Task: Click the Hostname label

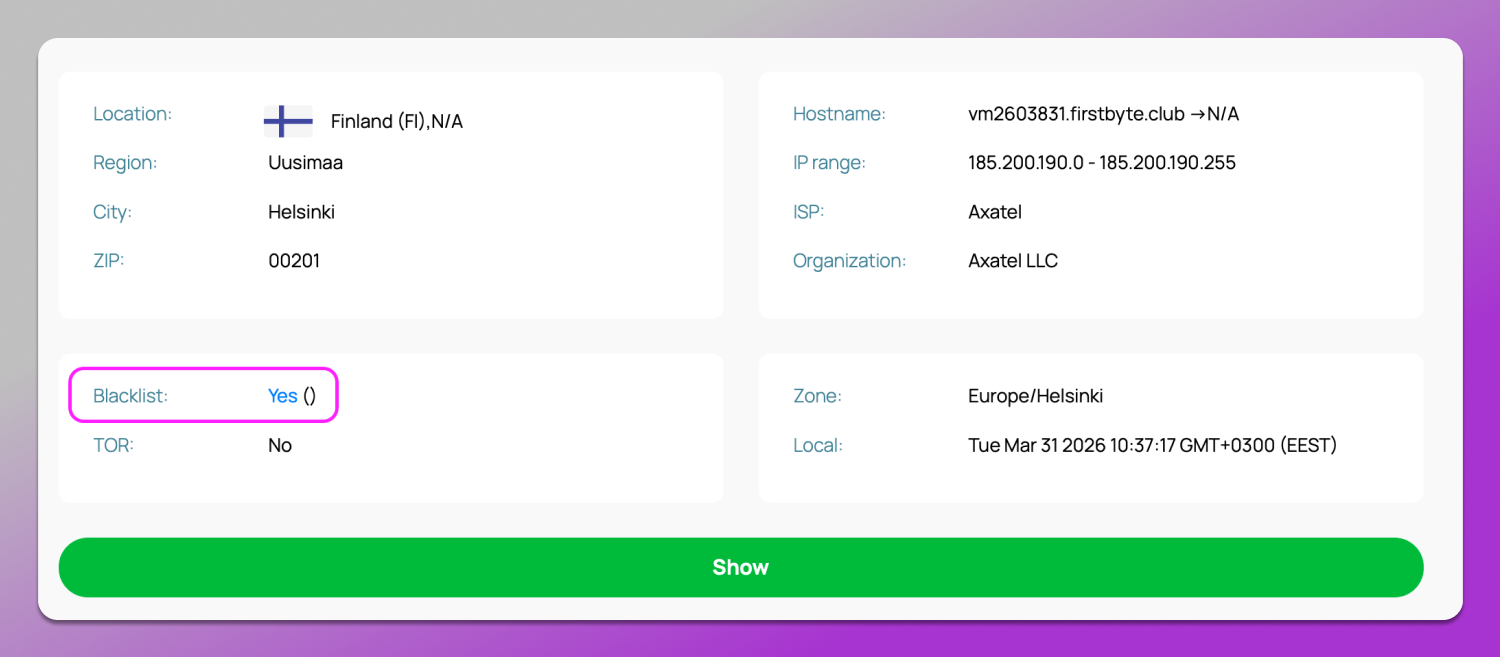Action: click(839, 114)
